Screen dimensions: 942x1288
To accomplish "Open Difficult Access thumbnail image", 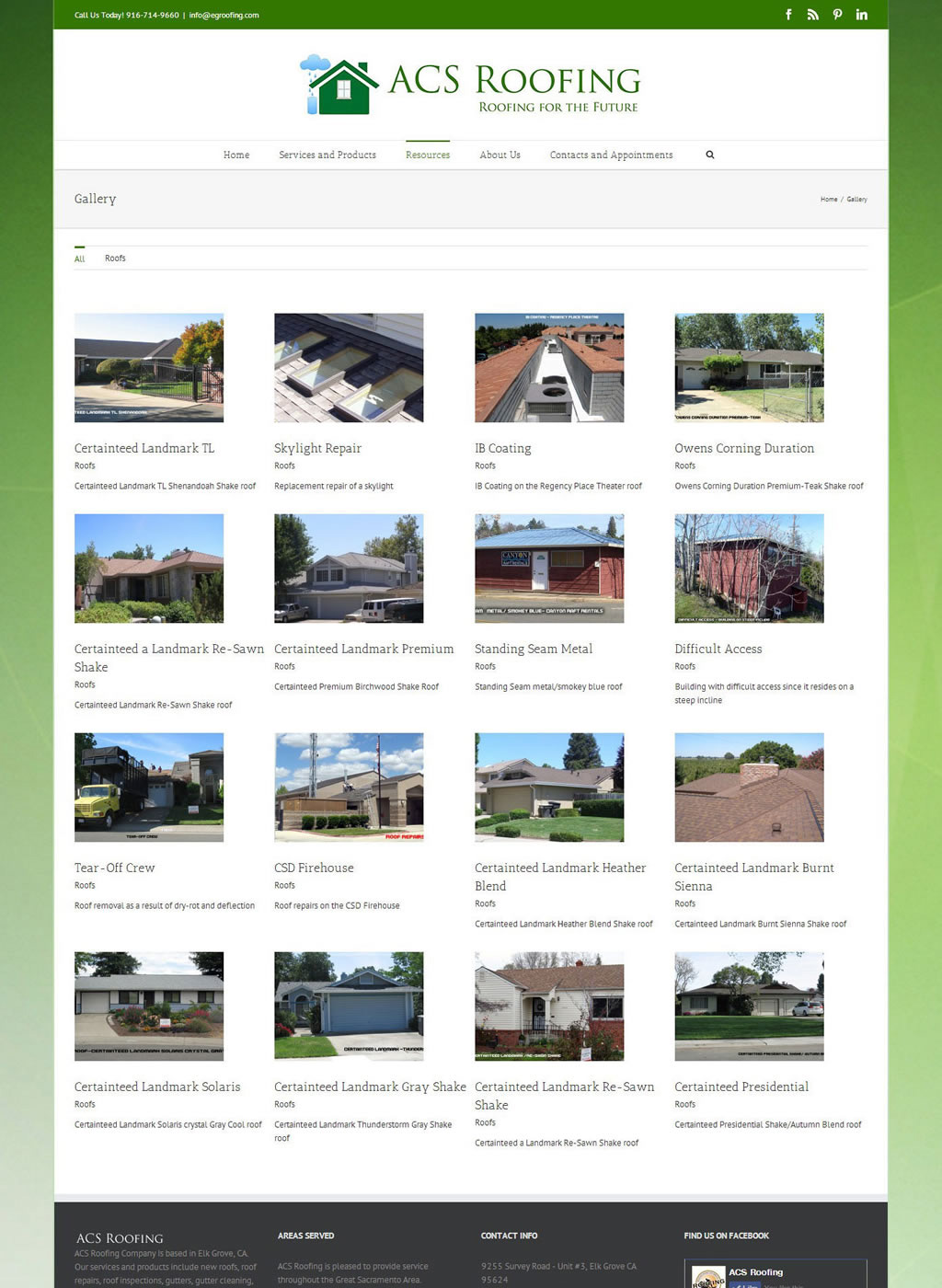I will [749, 569].
